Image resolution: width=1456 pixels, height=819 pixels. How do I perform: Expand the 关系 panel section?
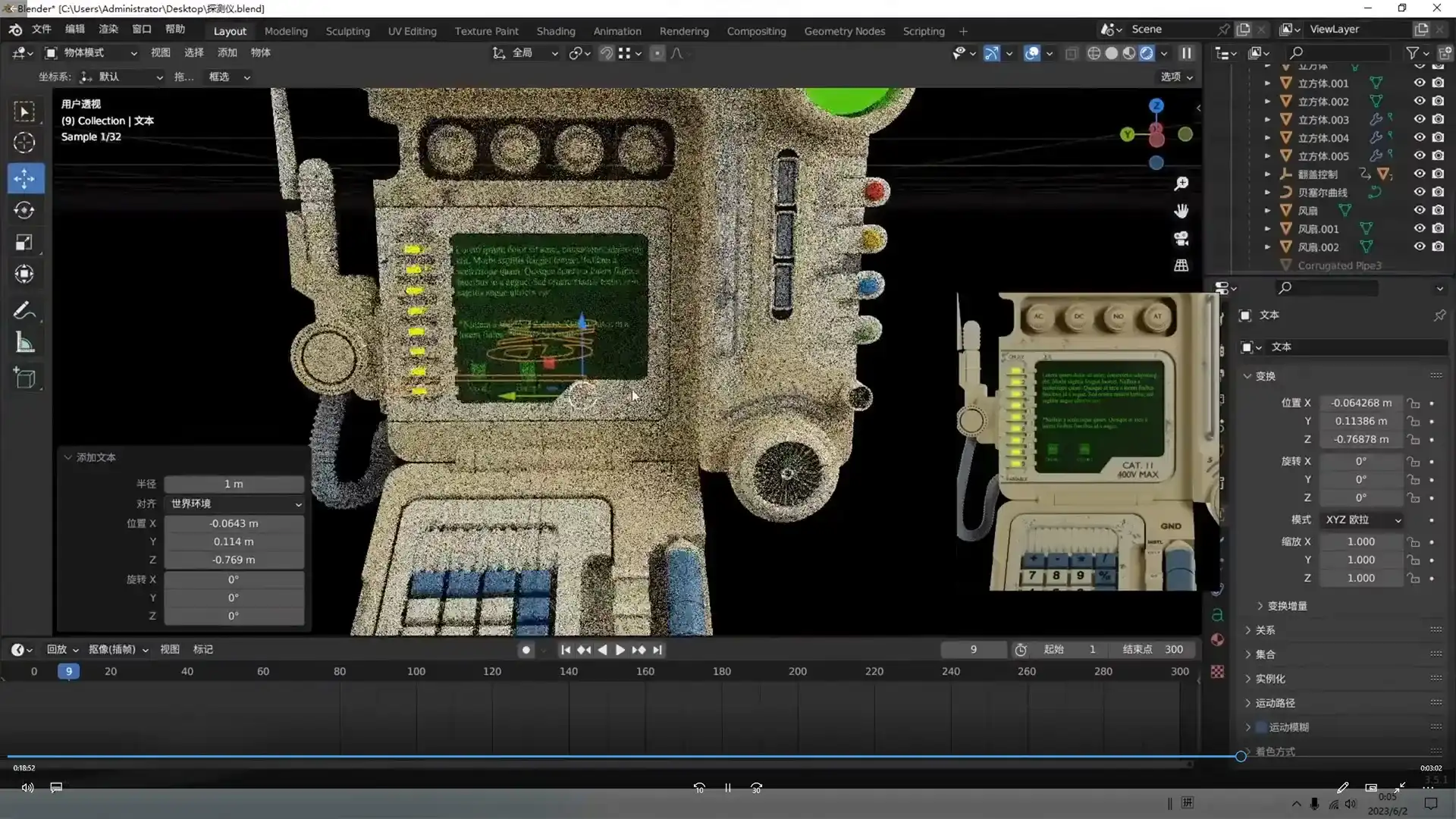coord(1265,630)
